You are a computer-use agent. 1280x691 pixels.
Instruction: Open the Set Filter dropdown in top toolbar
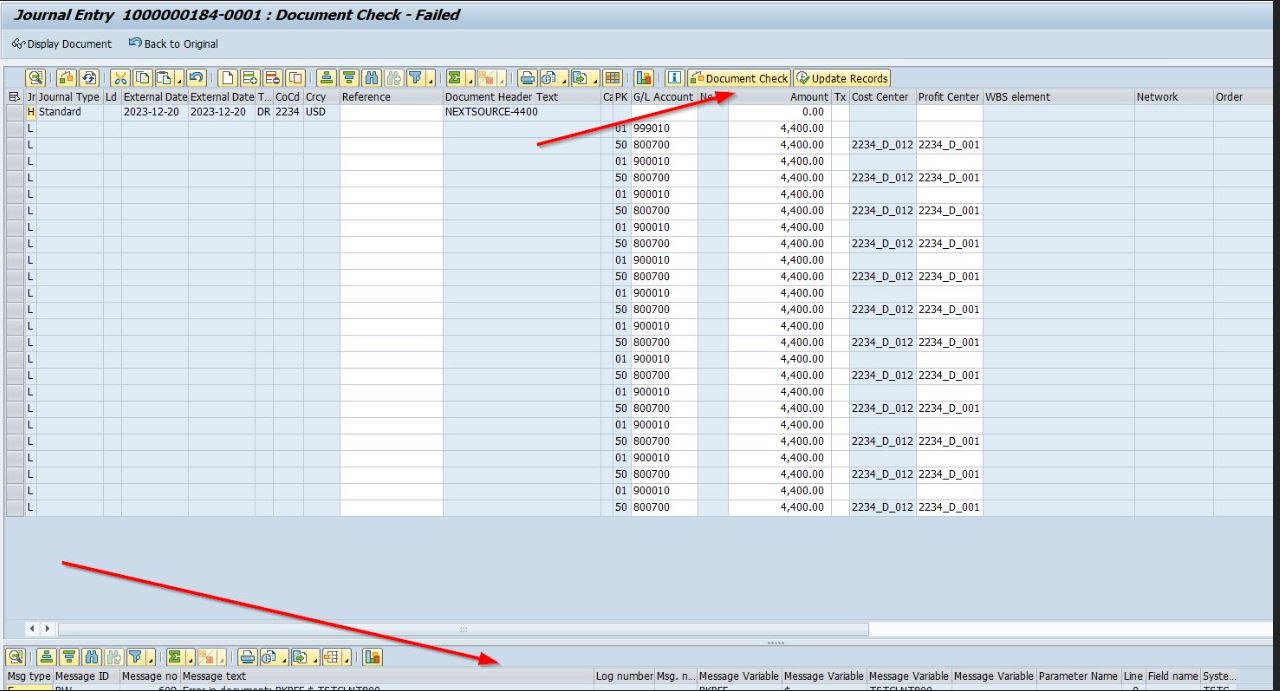pyautogui.click(x=431, y=78)
